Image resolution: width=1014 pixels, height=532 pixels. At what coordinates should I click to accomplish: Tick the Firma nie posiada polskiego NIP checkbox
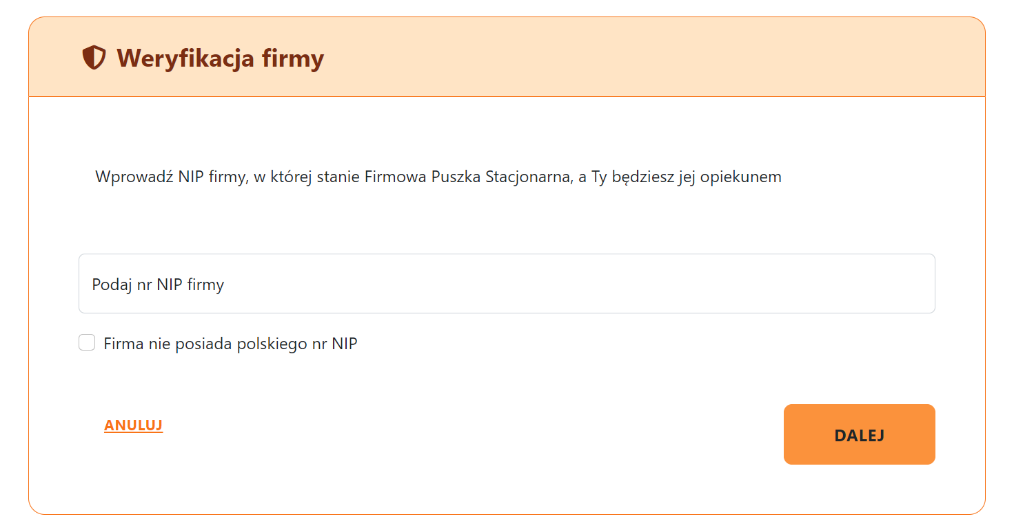(x=87, y=343)
